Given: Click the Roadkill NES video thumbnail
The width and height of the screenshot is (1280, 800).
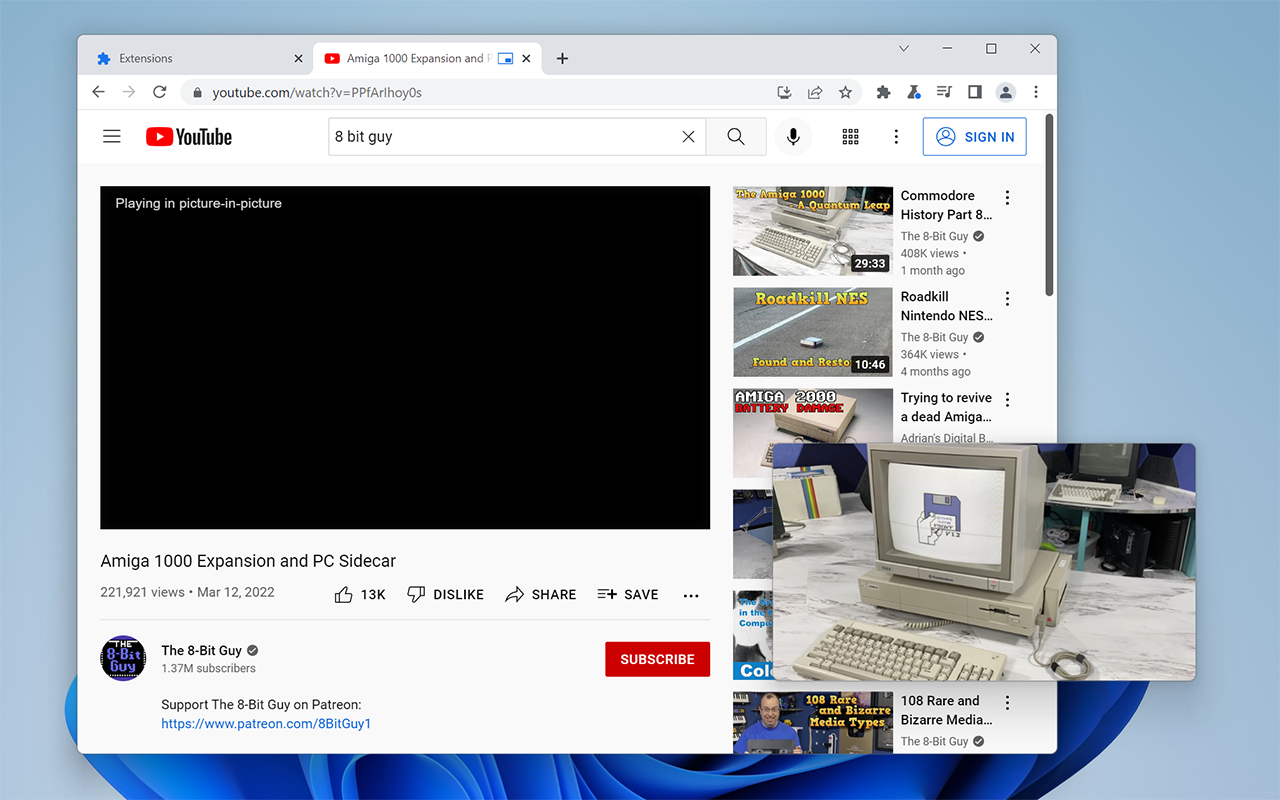Looking at the screenshot, I should [x=812, y=332].
